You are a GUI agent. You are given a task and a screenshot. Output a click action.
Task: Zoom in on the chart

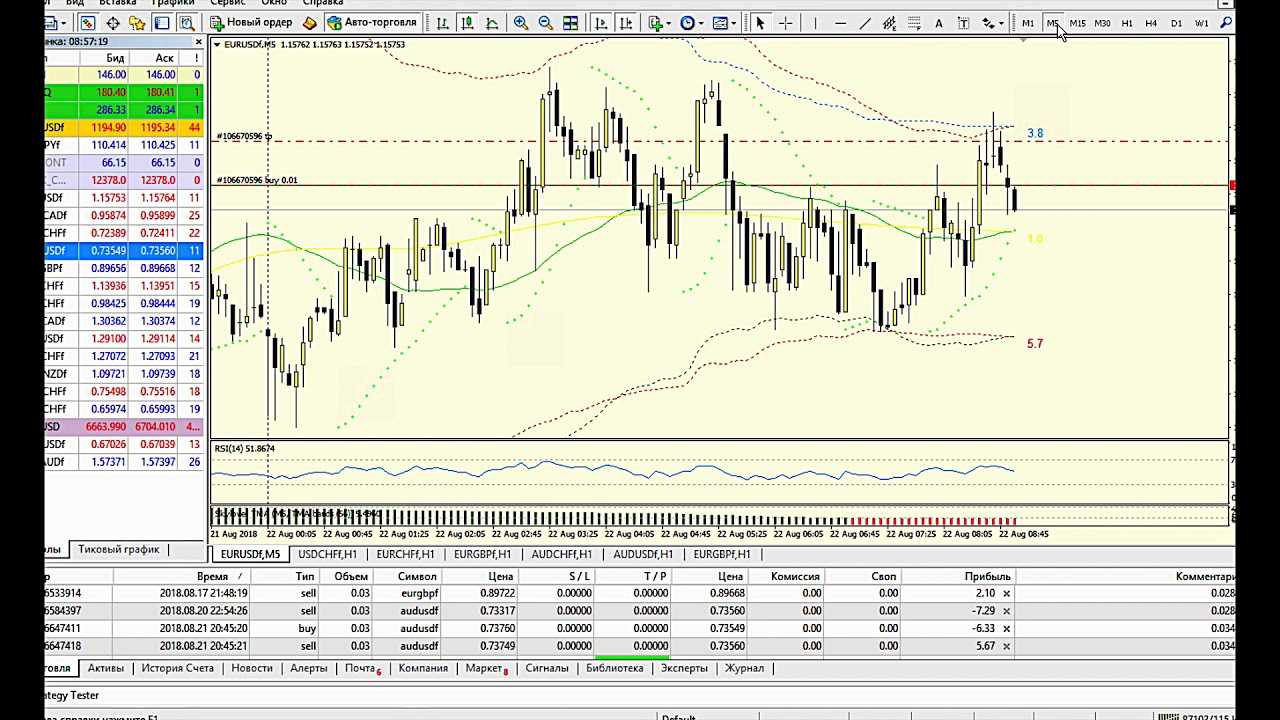tap(521, 23)
